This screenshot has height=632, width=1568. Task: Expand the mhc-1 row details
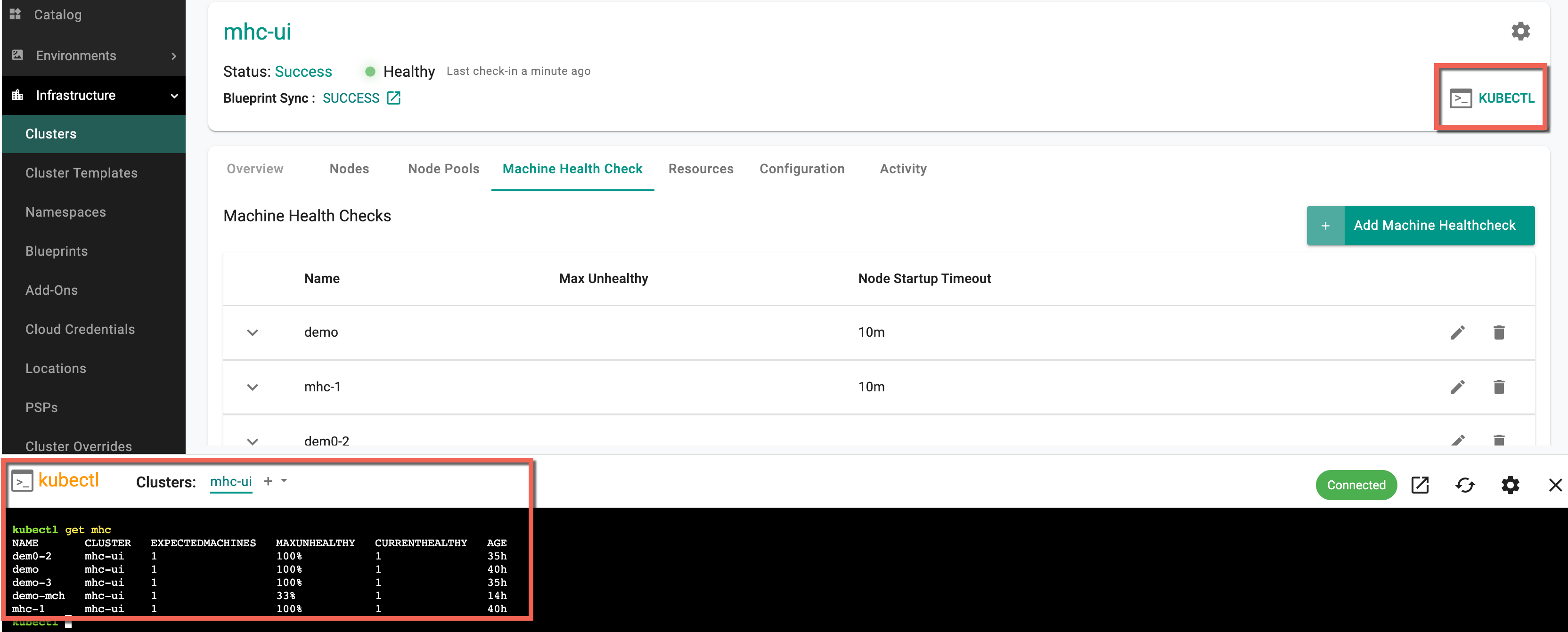(253, 388)
